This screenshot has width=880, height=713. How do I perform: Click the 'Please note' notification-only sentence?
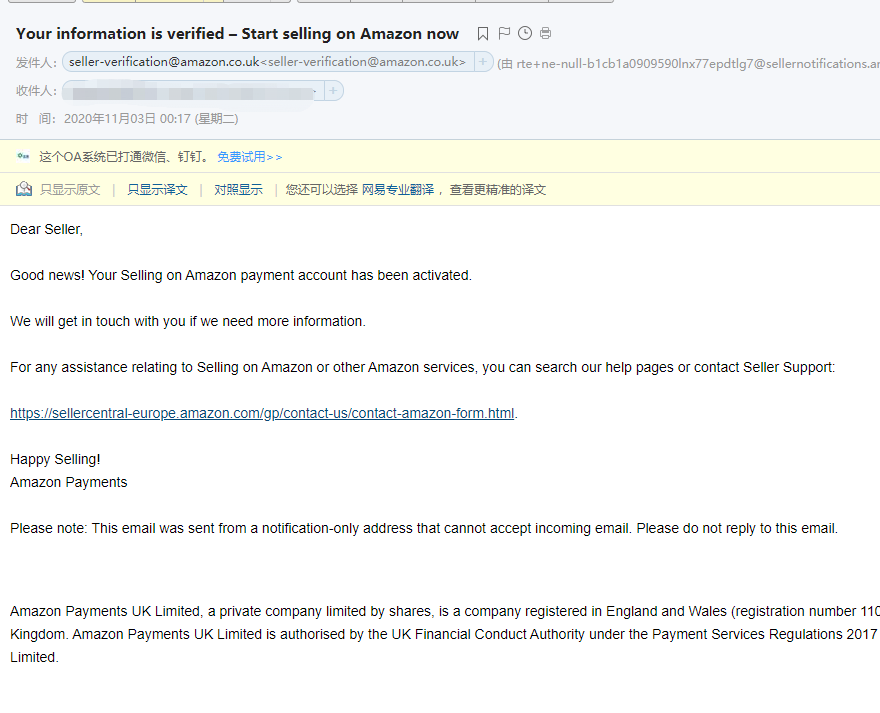(x=424, y=528)
